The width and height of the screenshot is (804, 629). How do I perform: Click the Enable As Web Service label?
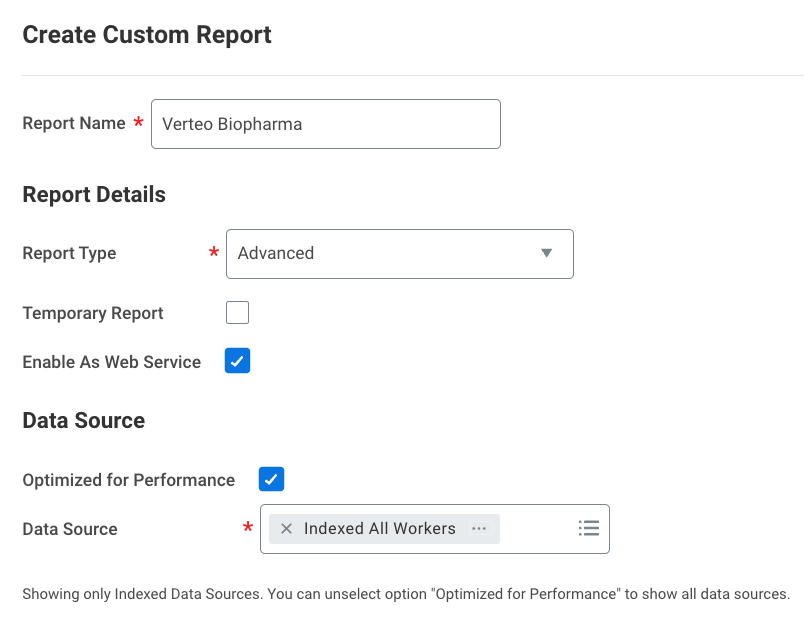click(111, 362)
